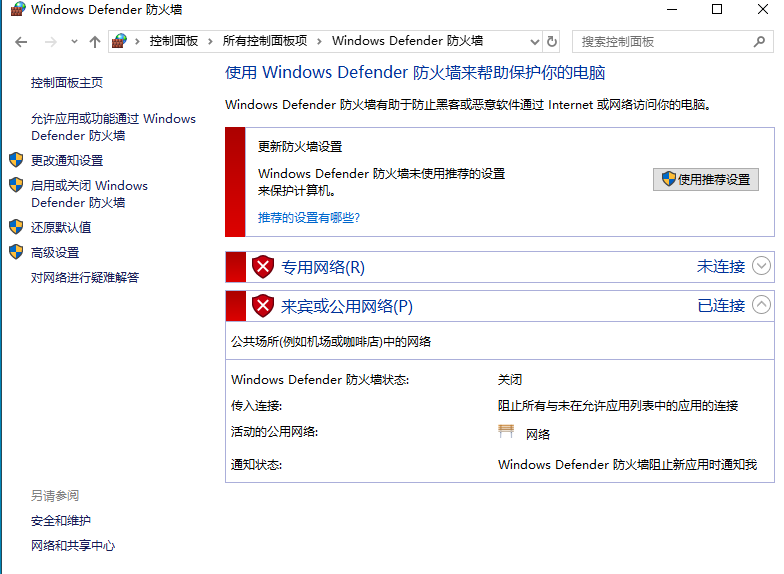The image size is (784, 574).
Task: Collapse the 来宾或公用网络 section chevron
Action: click(762, 304)
